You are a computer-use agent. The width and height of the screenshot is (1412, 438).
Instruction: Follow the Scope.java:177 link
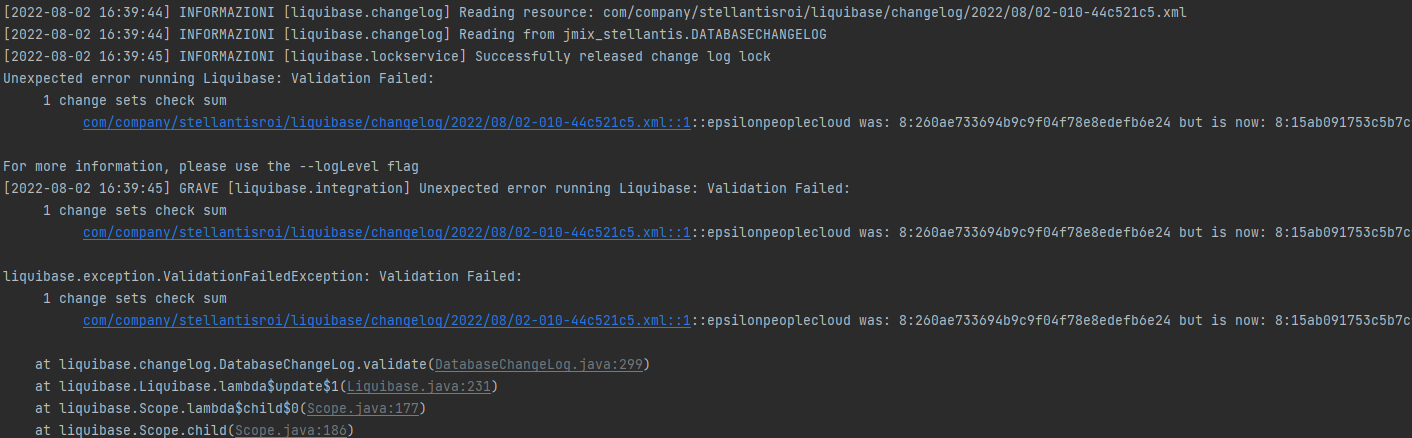[362, 408]
